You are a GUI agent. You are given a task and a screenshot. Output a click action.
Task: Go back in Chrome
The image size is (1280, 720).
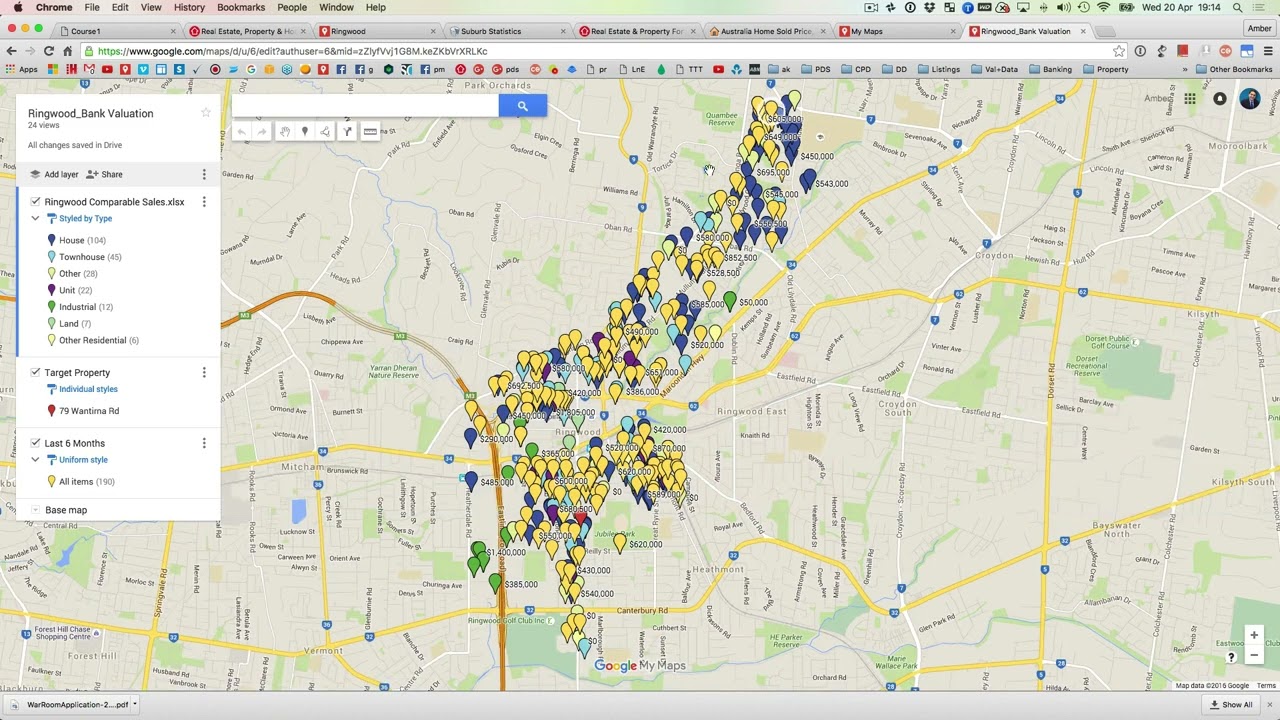click(x=11, y=51)
